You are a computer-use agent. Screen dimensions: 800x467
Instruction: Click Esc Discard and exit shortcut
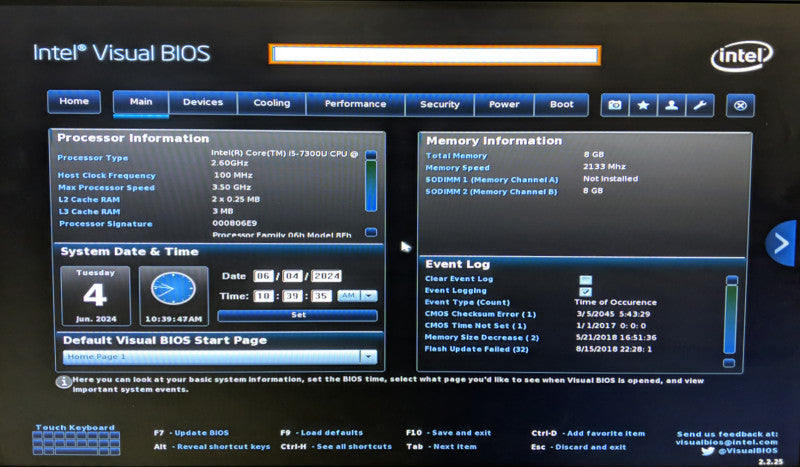pyautogui.click(x=579, y=447)
